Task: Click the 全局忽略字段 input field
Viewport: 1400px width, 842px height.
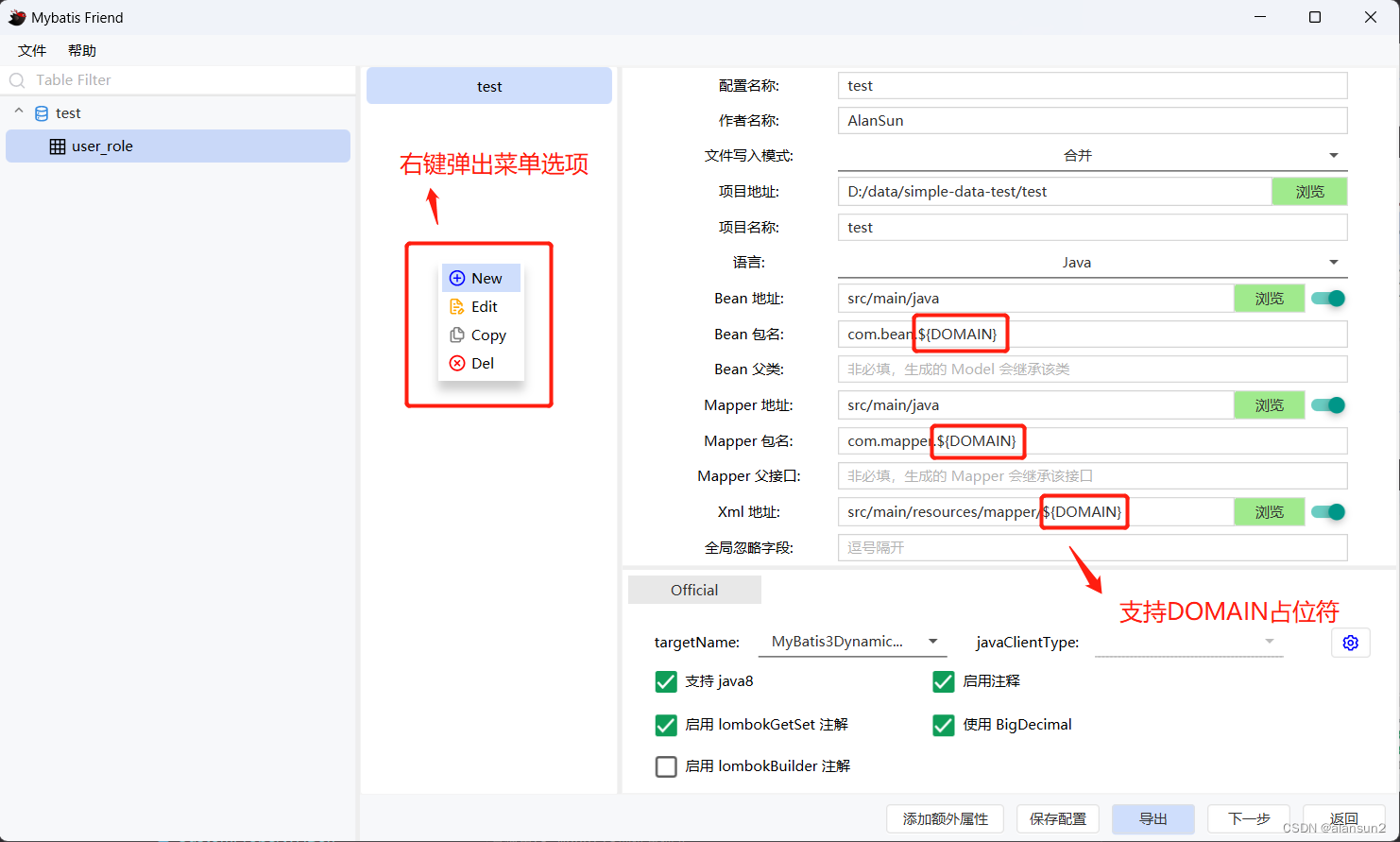Action: (1092, 548)
